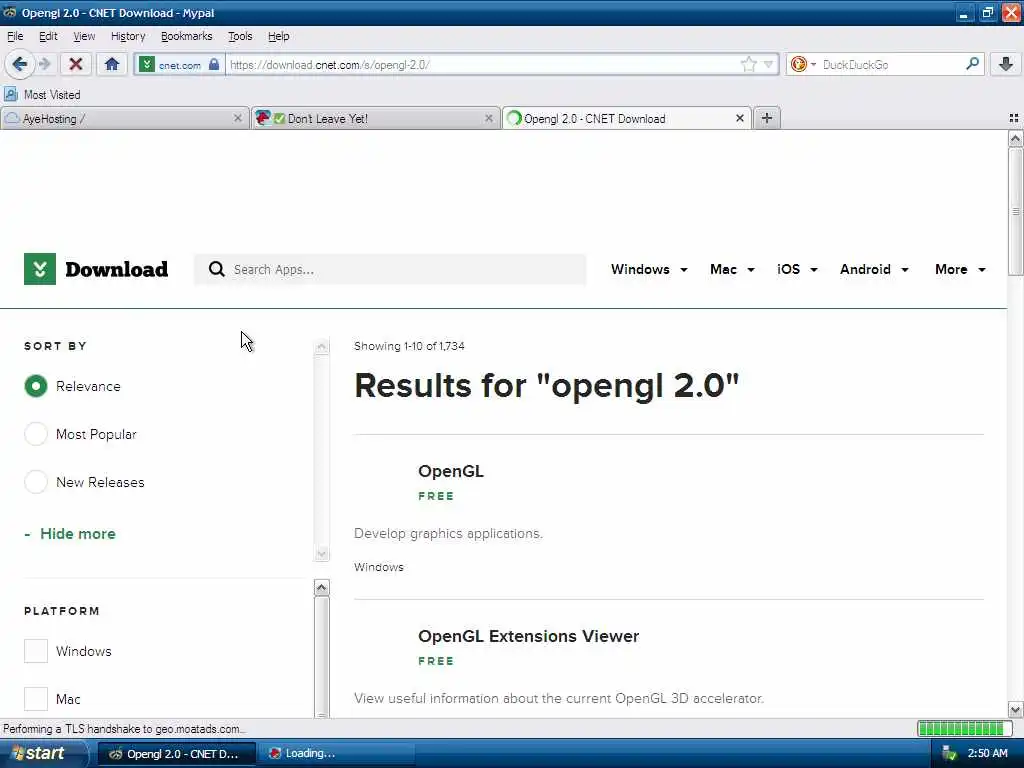The image size is (1024, 768).
Task: Switch to Opengl 2.0 - CNET taskbar button
Action: click(175, 753)
